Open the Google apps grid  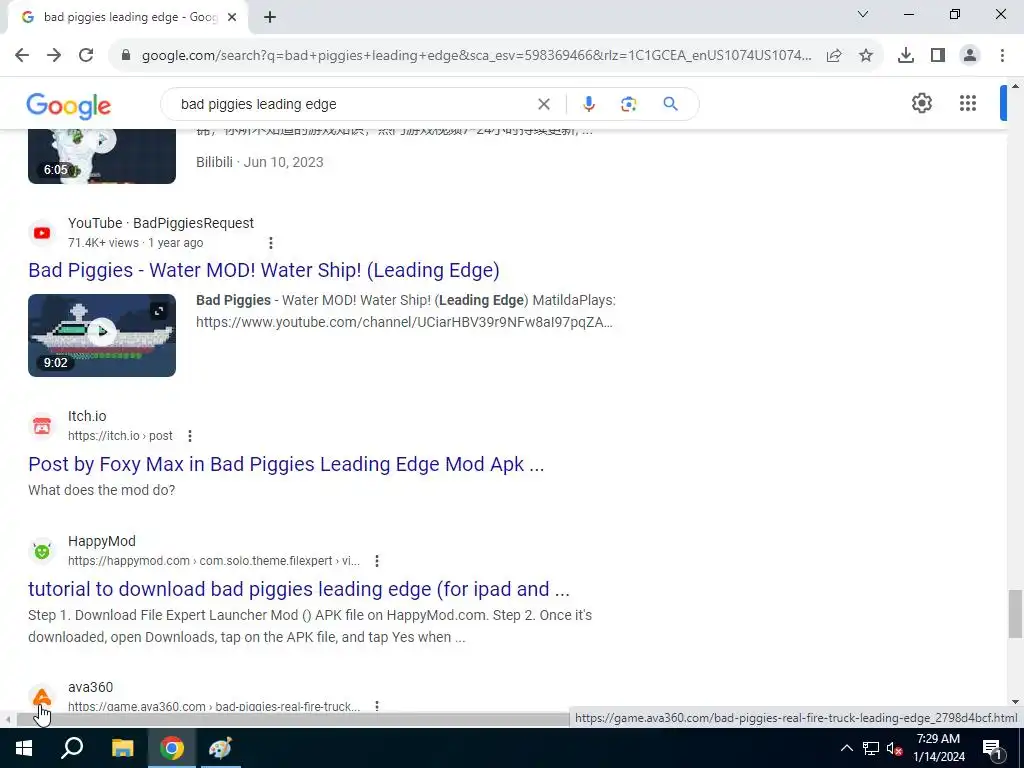click(x=968, y=103)
